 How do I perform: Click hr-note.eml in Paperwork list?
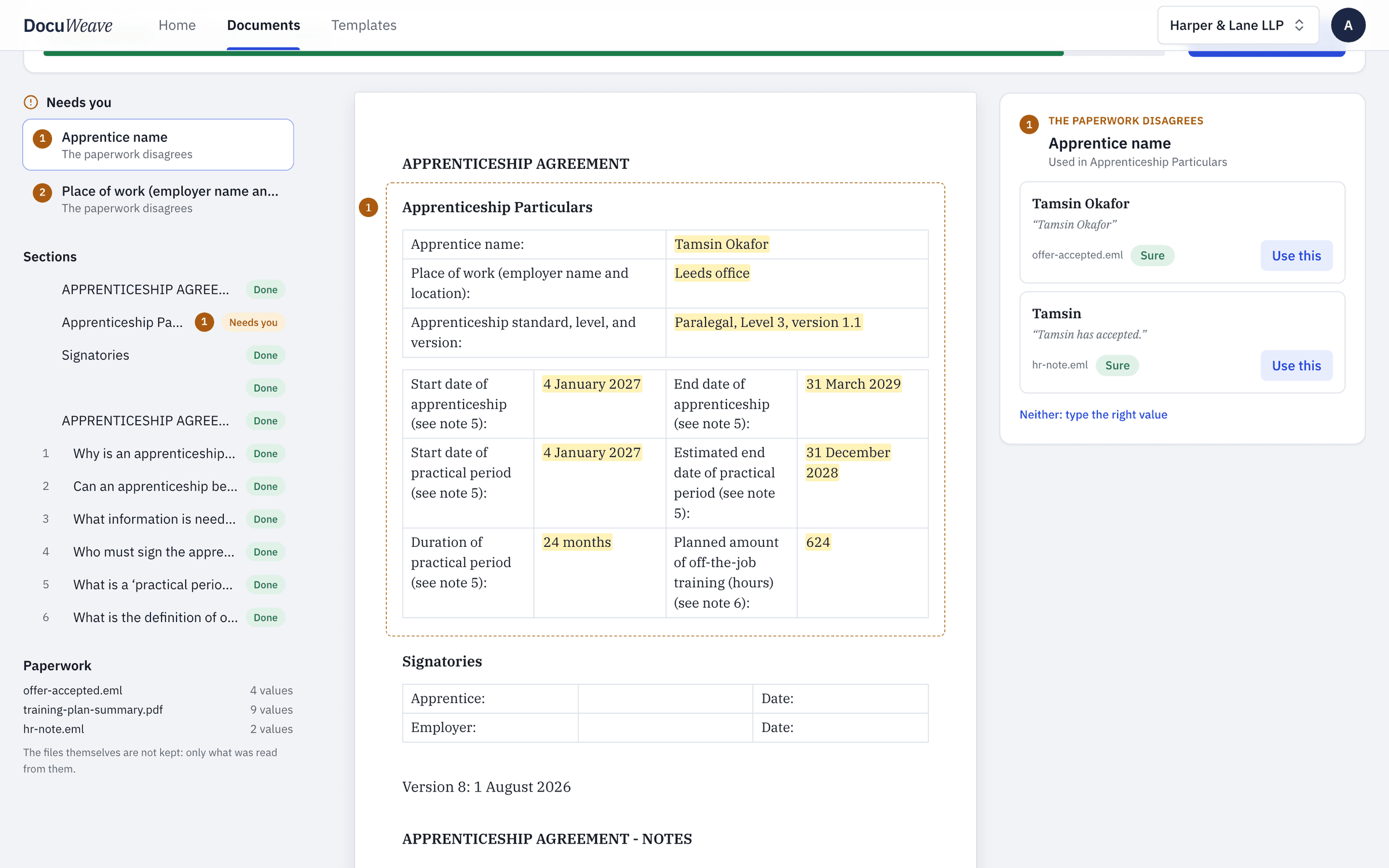pyautogui.click(x=54, y=729)
